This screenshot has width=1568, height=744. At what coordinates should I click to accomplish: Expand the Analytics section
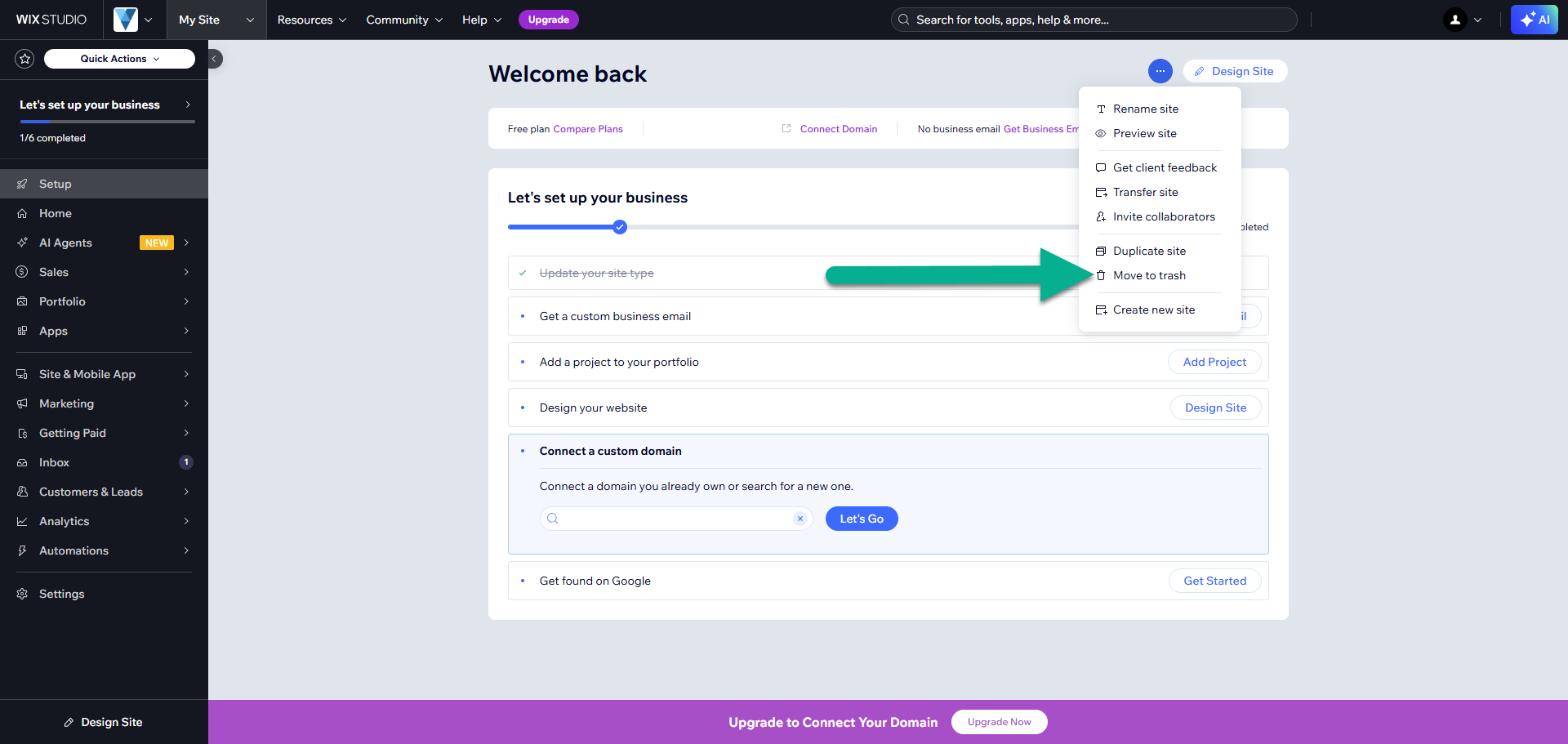click(x=104, y=521)
